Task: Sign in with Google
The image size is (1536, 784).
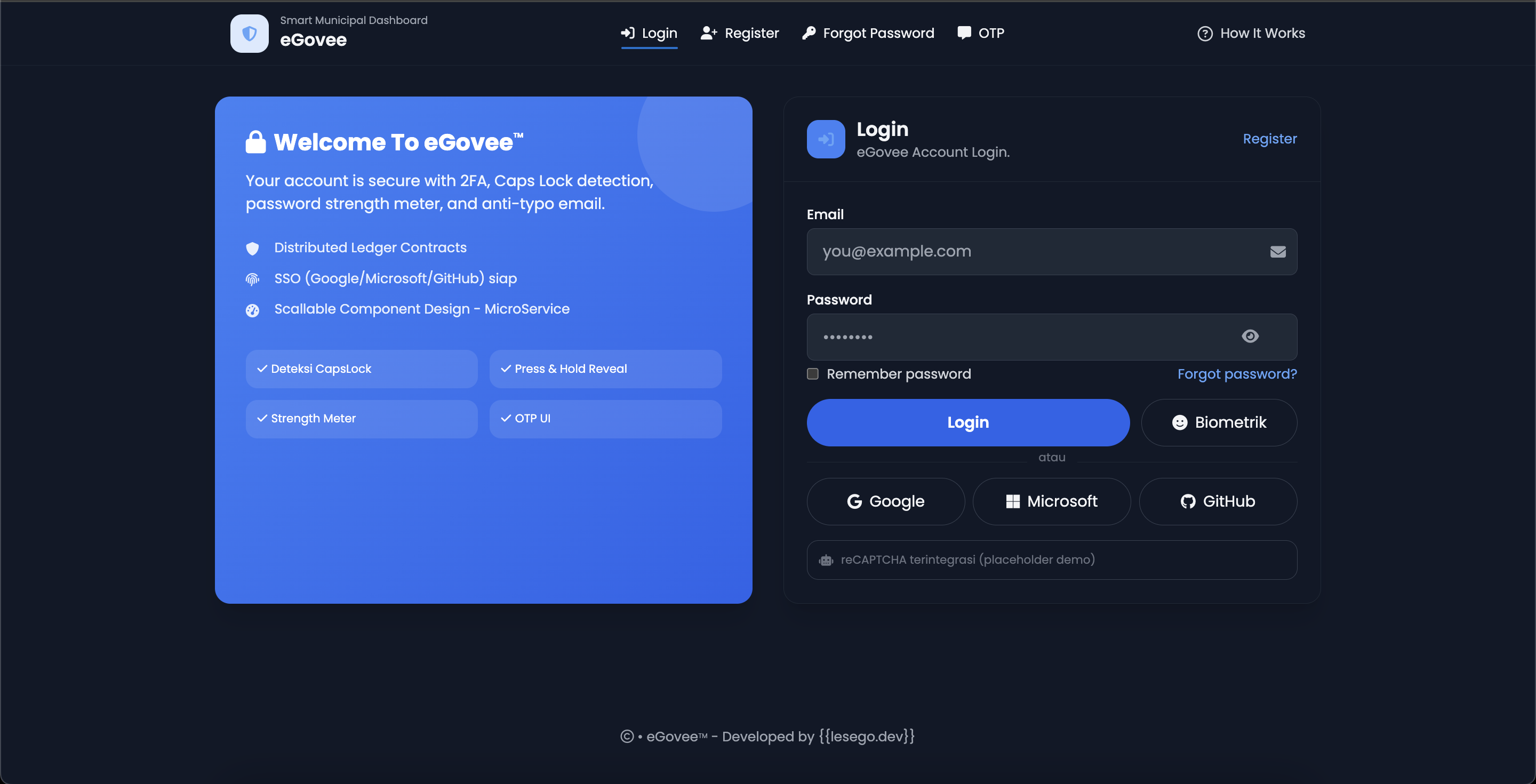Action: (885, 501)
